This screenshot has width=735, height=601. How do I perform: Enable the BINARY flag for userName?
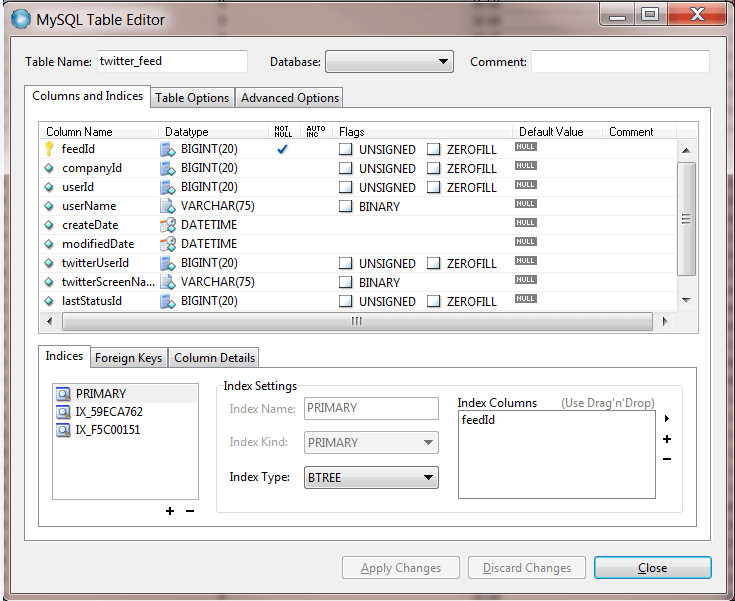pyautogui.click(x=345, y=206)
